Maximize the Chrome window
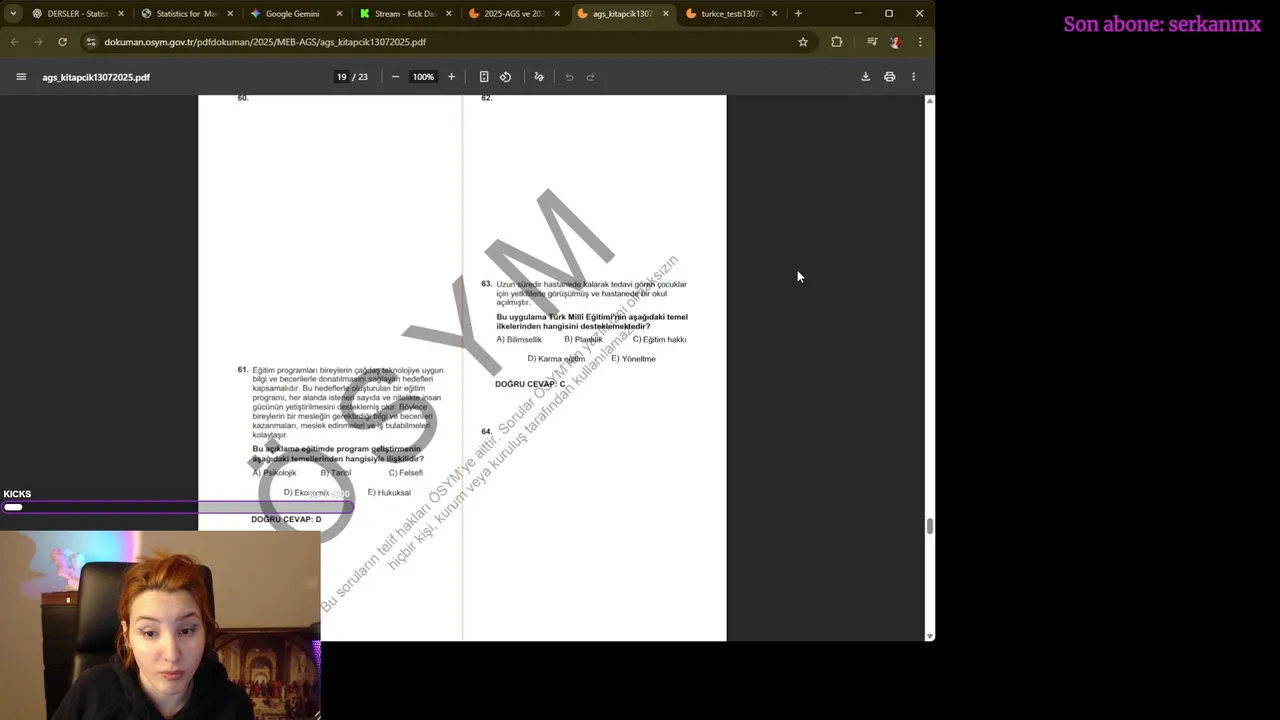Screen dimensions: 1280x720 [889, 13]
